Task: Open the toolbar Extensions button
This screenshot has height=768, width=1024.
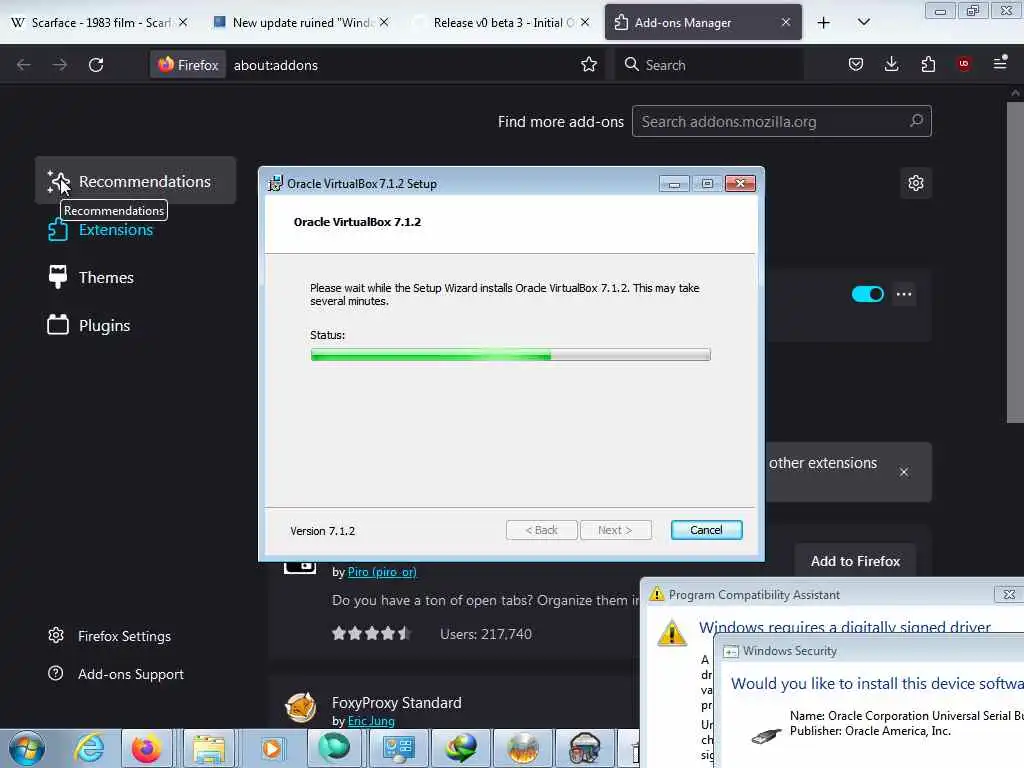Action: click(x=928, y=64)
